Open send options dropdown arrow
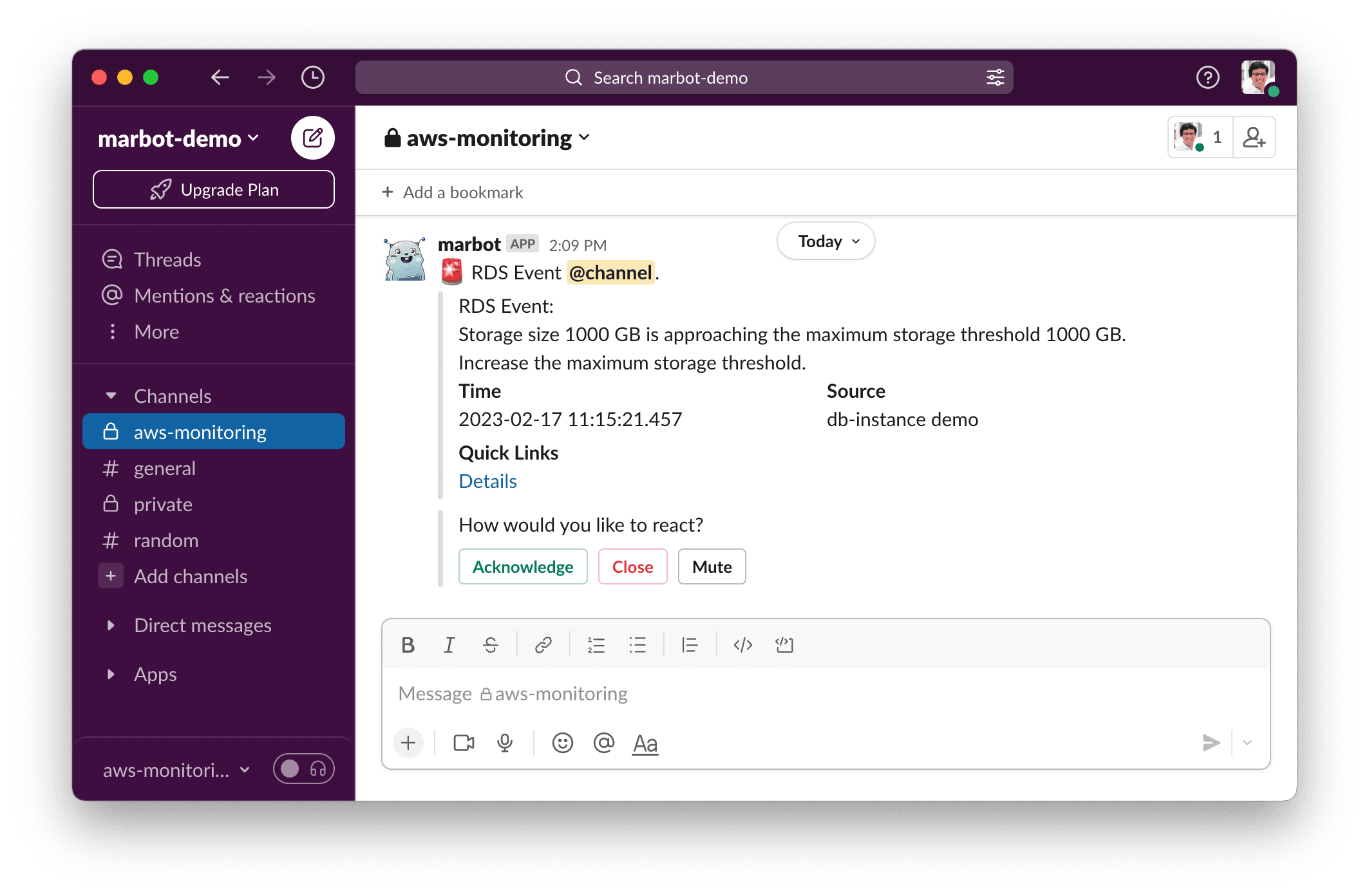1369x896 pixels. [1247, 743]
